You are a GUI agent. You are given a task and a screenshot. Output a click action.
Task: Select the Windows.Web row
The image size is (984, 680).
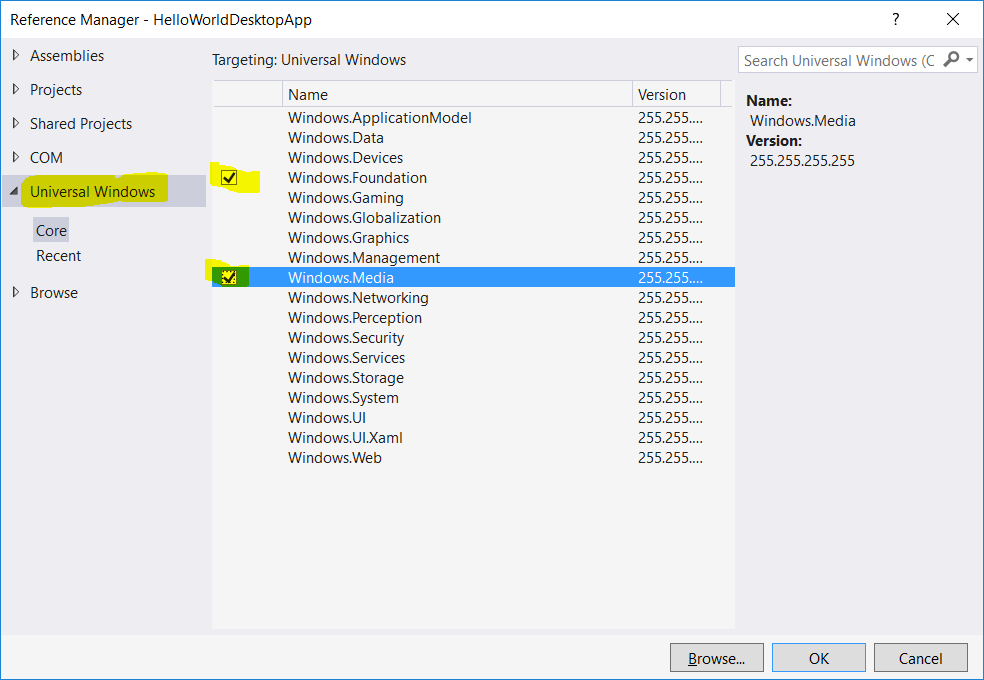click(473, 459)
